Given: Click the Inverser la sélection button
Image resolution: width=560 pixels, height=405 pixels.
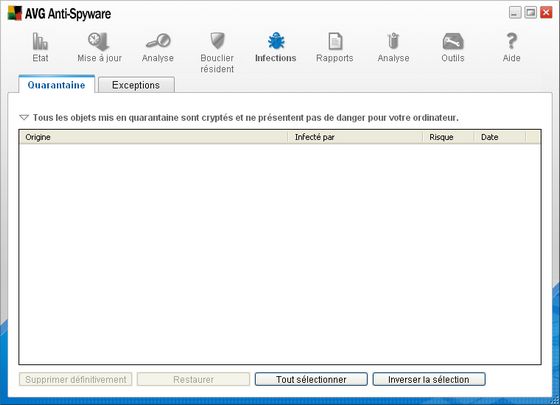Looking at the screenshot, I should point(429,379).
